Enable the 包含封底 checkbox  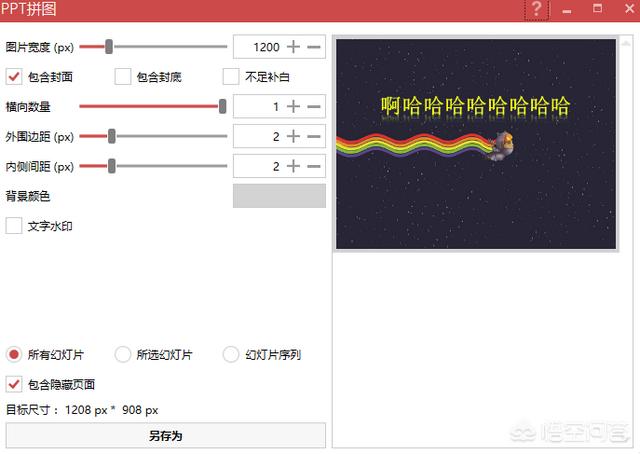tap(123, 76)
